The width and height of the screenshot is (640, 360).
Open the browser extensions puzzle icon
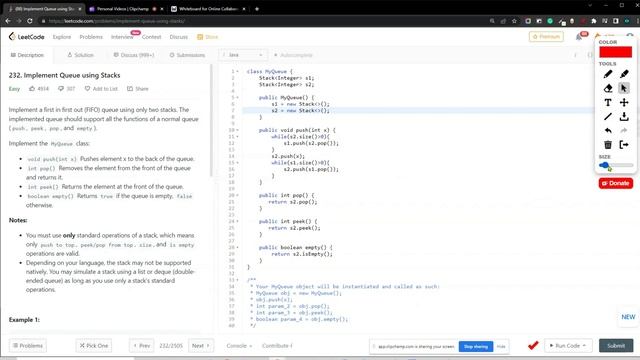[x=593, y=21]
